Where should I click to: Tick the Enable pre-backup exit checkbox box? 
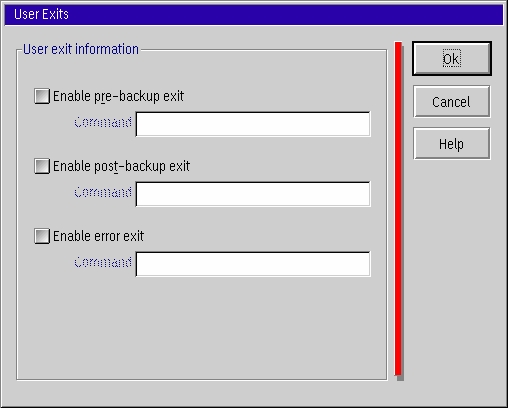click(x=42, y=96)
